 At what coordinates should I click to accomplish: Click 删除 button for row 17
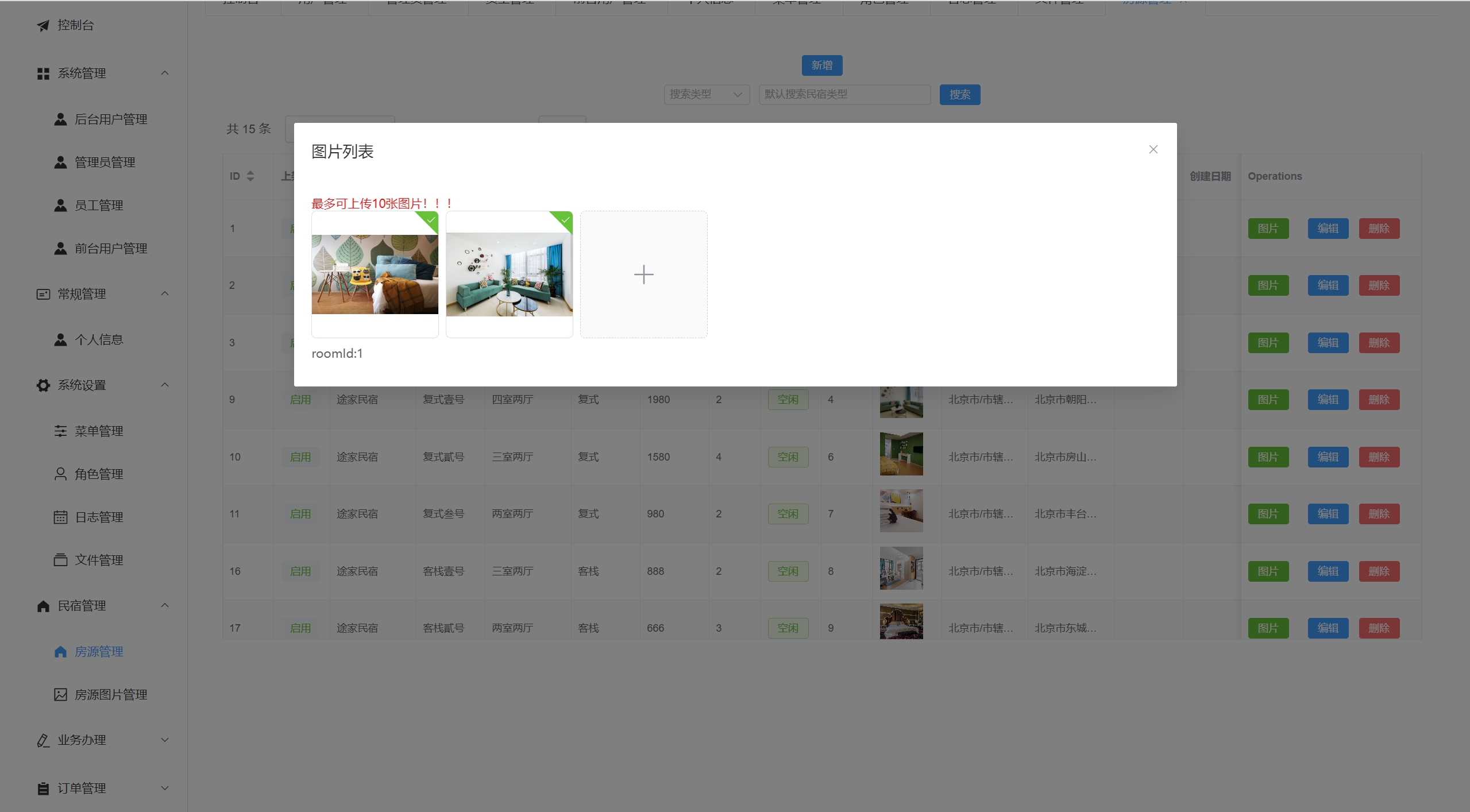click(x=1379, y=628)
